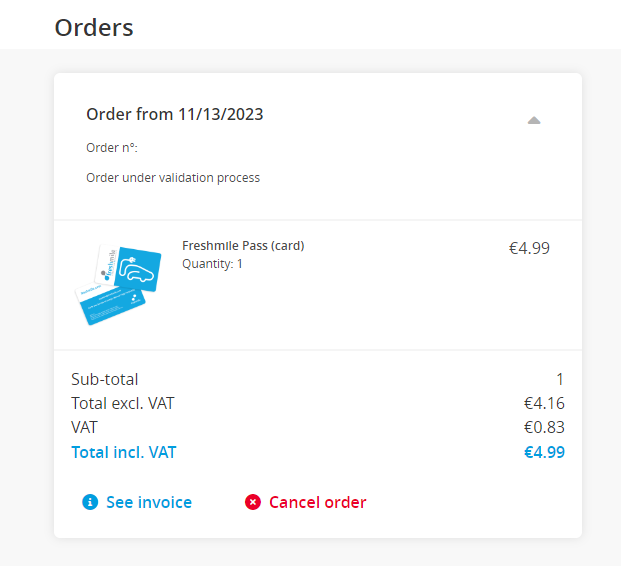The image size is (621, 566).
Task: Select the €4.99 product price
Action: pyautogui.click(x=529, y=248)
